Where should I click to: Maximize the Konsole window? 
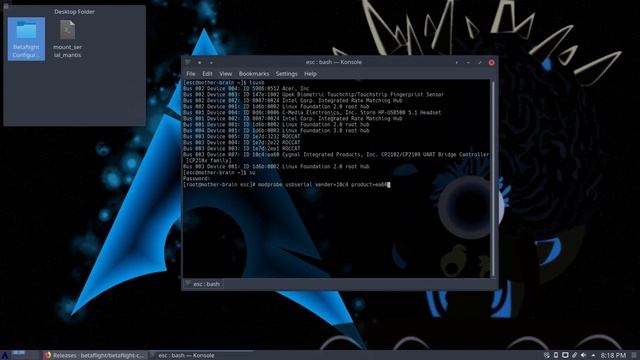480,62
